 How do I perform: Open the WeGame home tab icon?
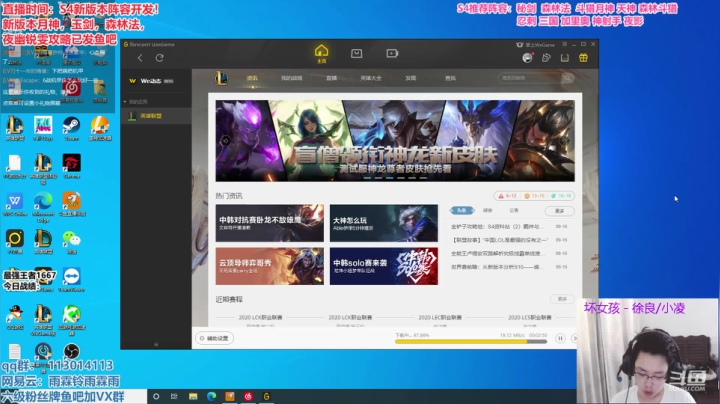(x=321, y=54)
